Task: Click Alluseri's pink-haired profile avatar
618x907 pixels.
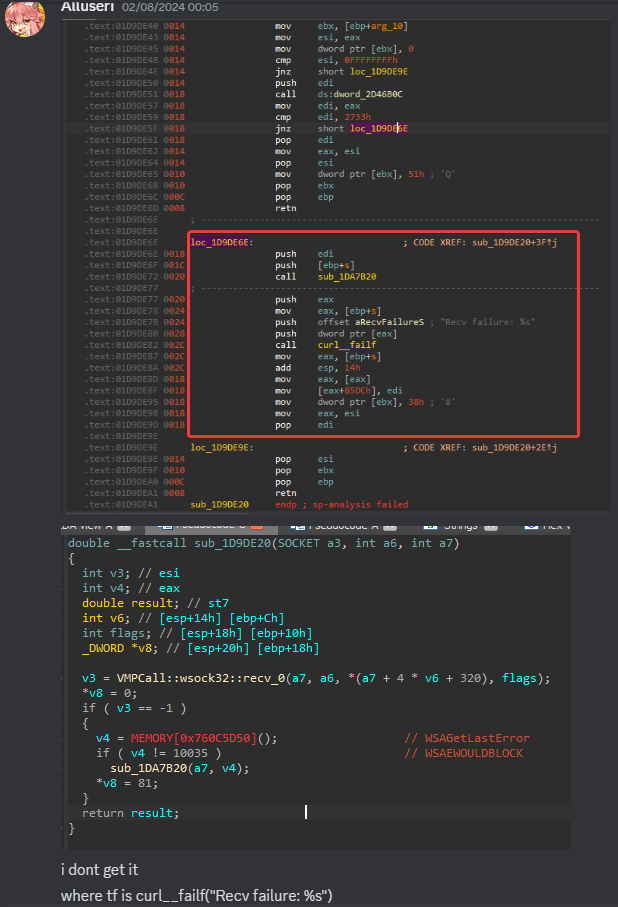Action: point(23,18)
